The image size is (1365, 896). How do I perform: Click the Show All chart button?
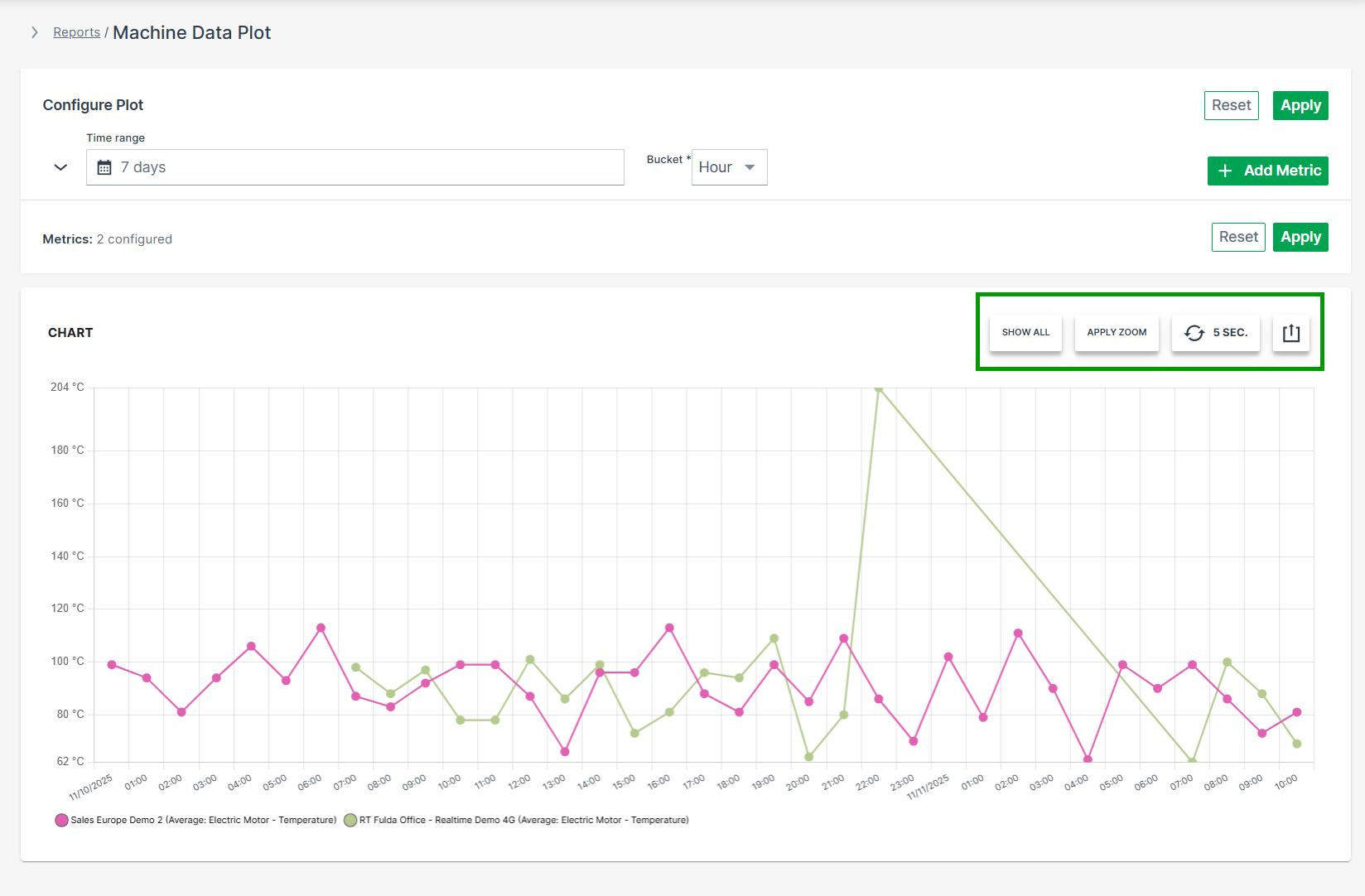(1025, 333)
